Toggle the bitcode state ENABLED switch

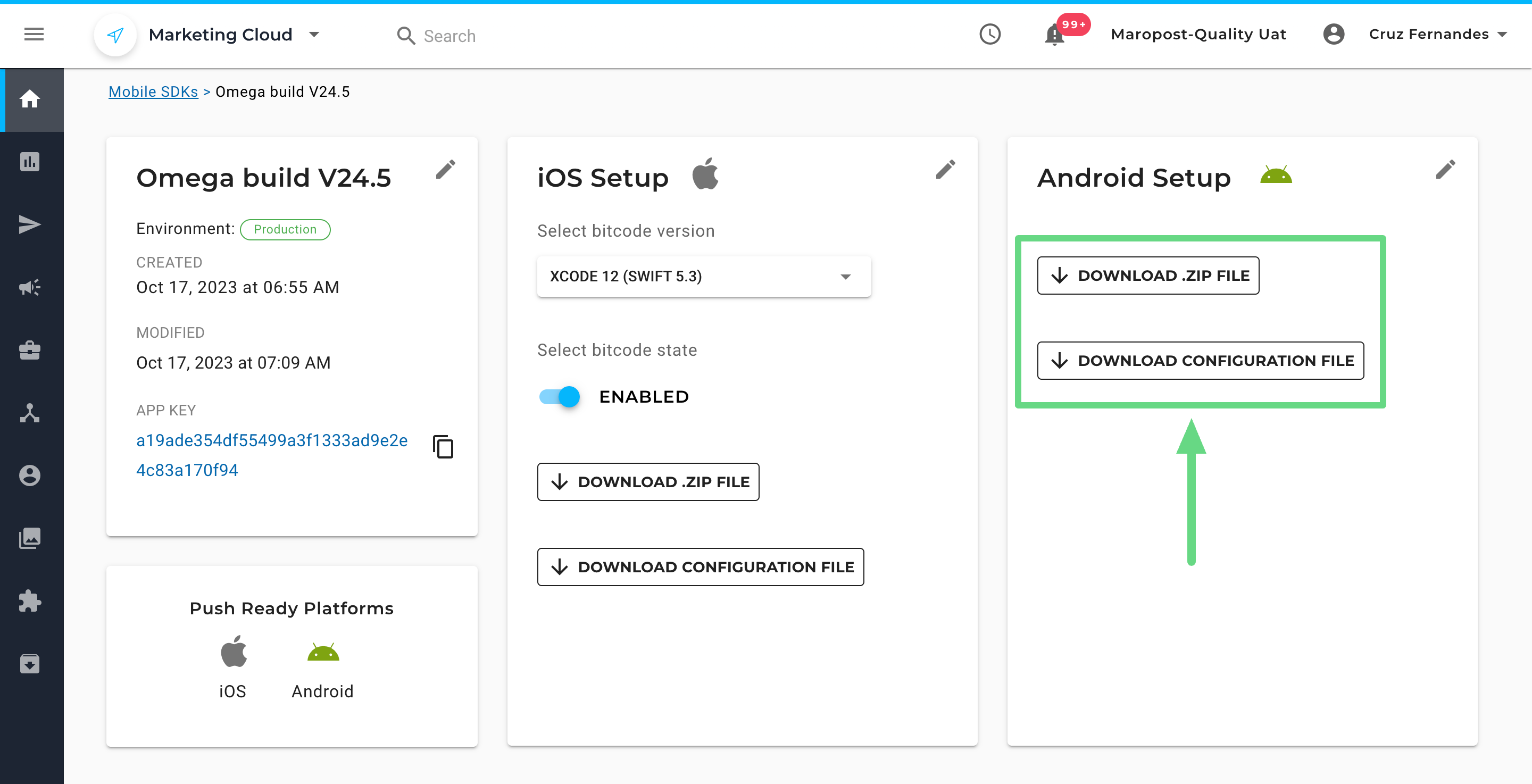click(x=560, y=396)
